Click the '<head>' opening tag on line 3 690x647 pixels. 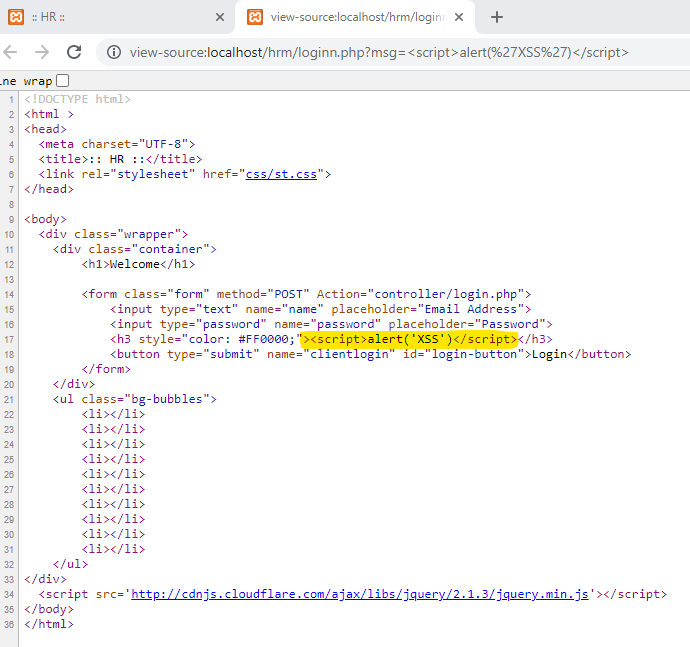[45, 129]
